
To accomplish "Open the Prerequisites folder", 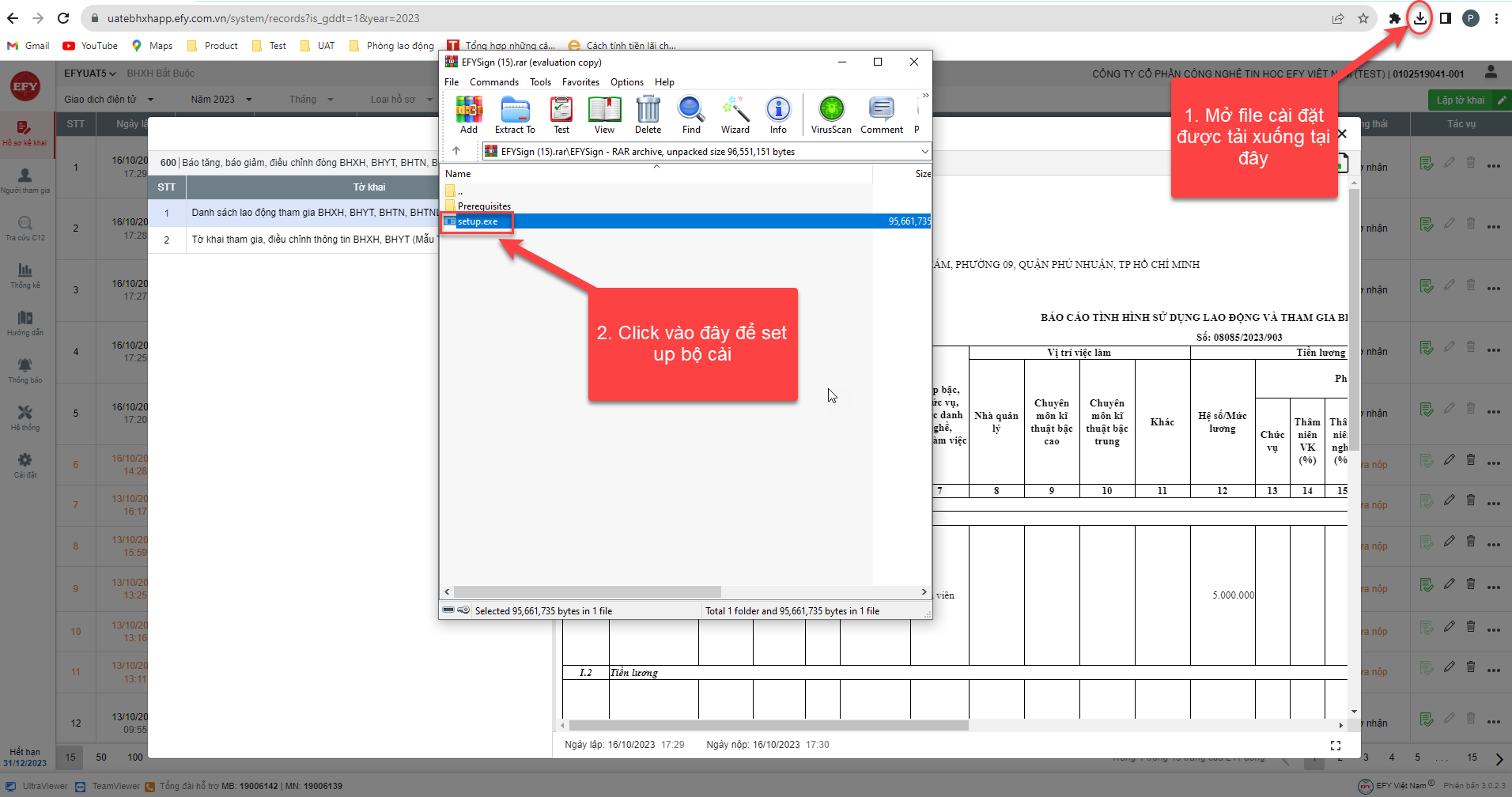I will [483, 206].
